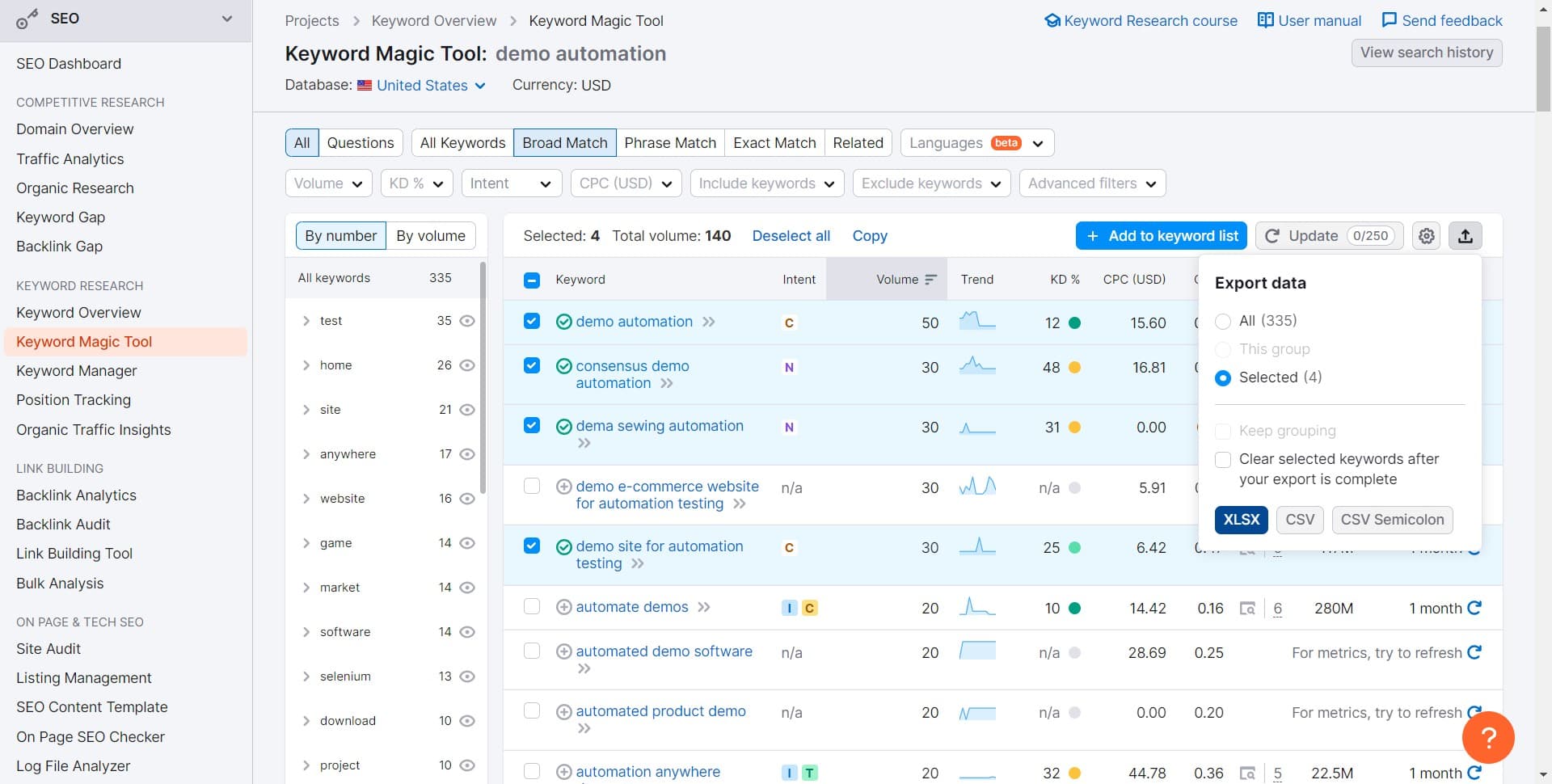
Task: Click the green KD dot for demo automation
Action: (x=1074, y=322)
